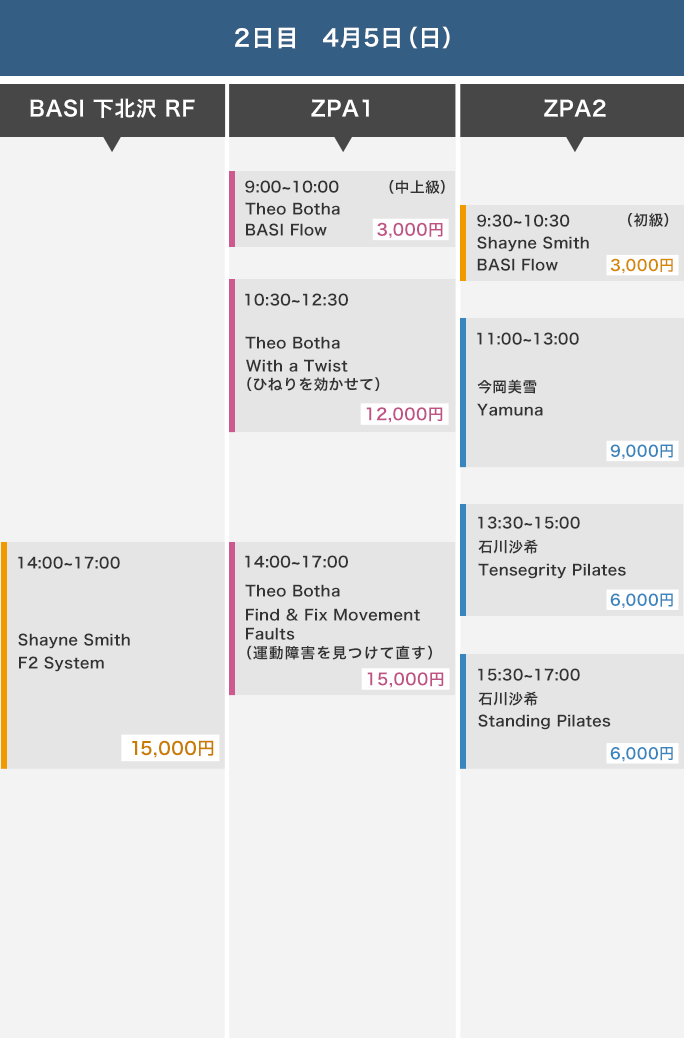684x1038 pixels.
Task: Click the 9,000円 price tag
Action: 642,451
